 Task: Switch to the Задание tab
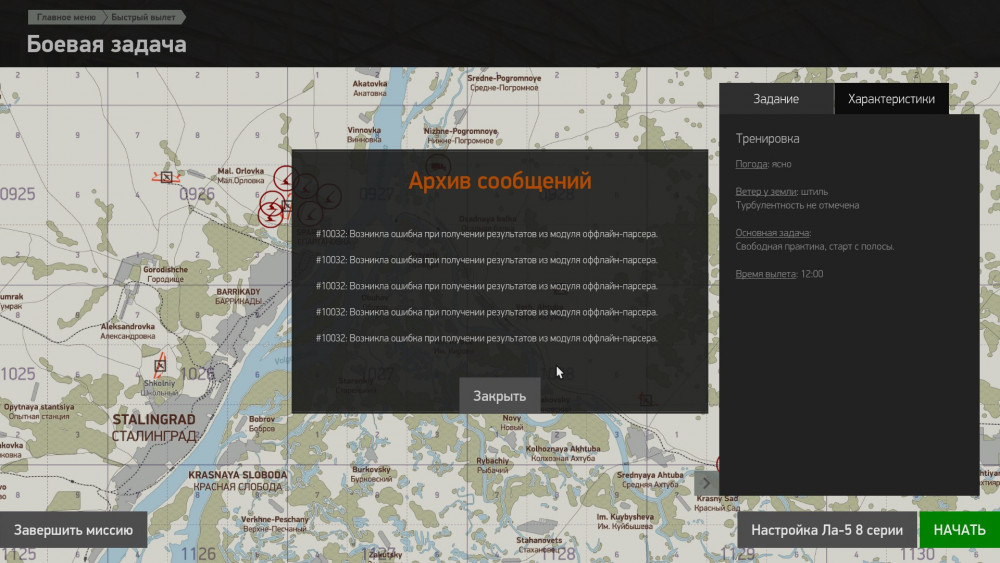pyautogui.click(x=776, y=99)
